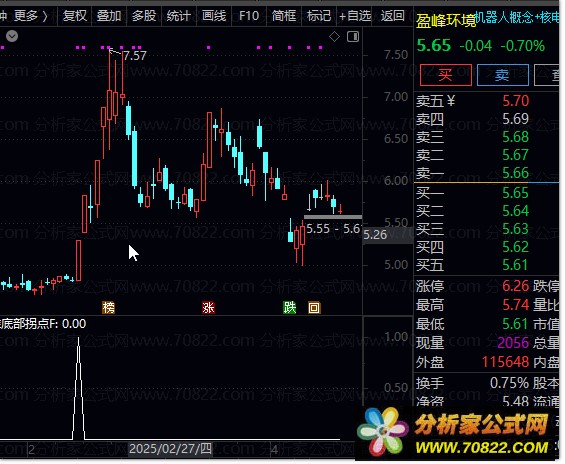
Task: Toggle the side panel layout icon
Action: pyautogui.click(x=353, y=36)
